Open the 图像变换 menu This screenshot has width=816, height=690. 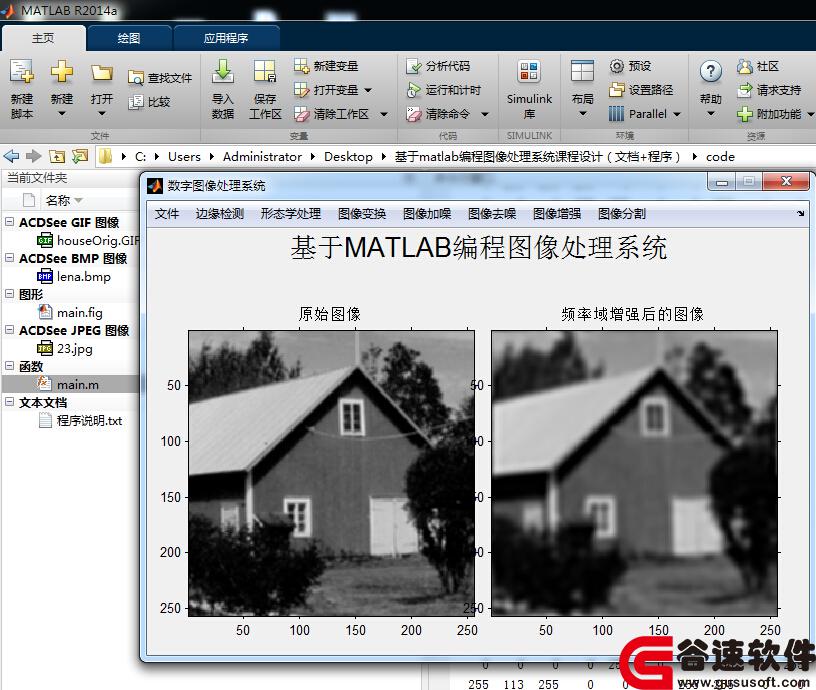tap(362, 213)
